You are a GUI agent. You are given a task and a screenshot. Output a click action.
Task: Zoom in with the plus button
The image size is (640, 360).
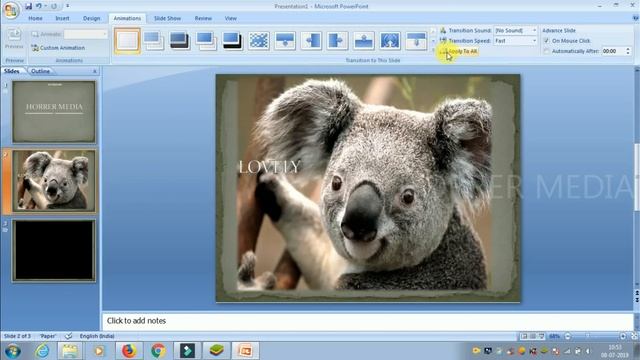pyautogui.click(x=623, y=336)
